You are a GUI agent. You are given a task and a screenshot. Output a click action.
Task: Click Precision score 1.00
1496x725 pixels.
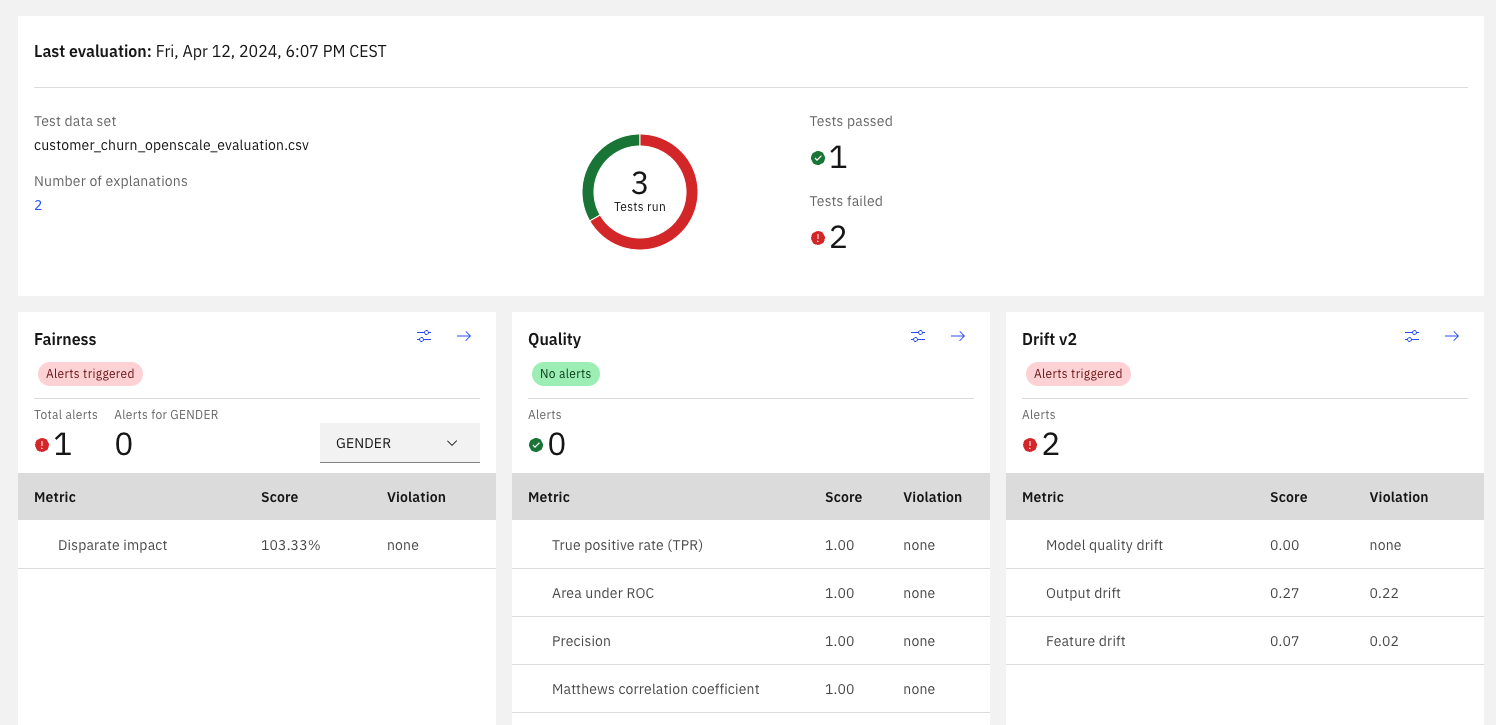(840, 641)
